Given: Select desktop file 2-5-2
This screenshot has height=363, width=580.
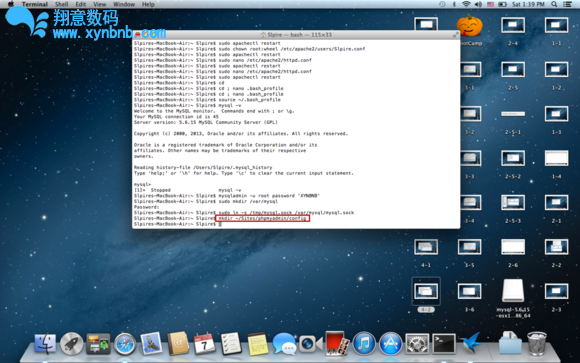Looking at the screenshot, I should [x=513, y=158].
